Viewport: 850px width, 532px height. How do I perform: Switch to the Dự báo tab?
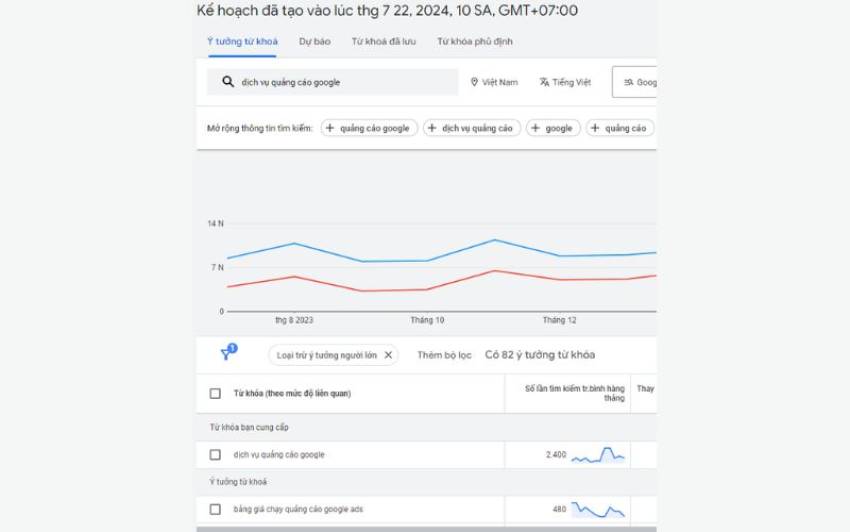click(314, 42)
